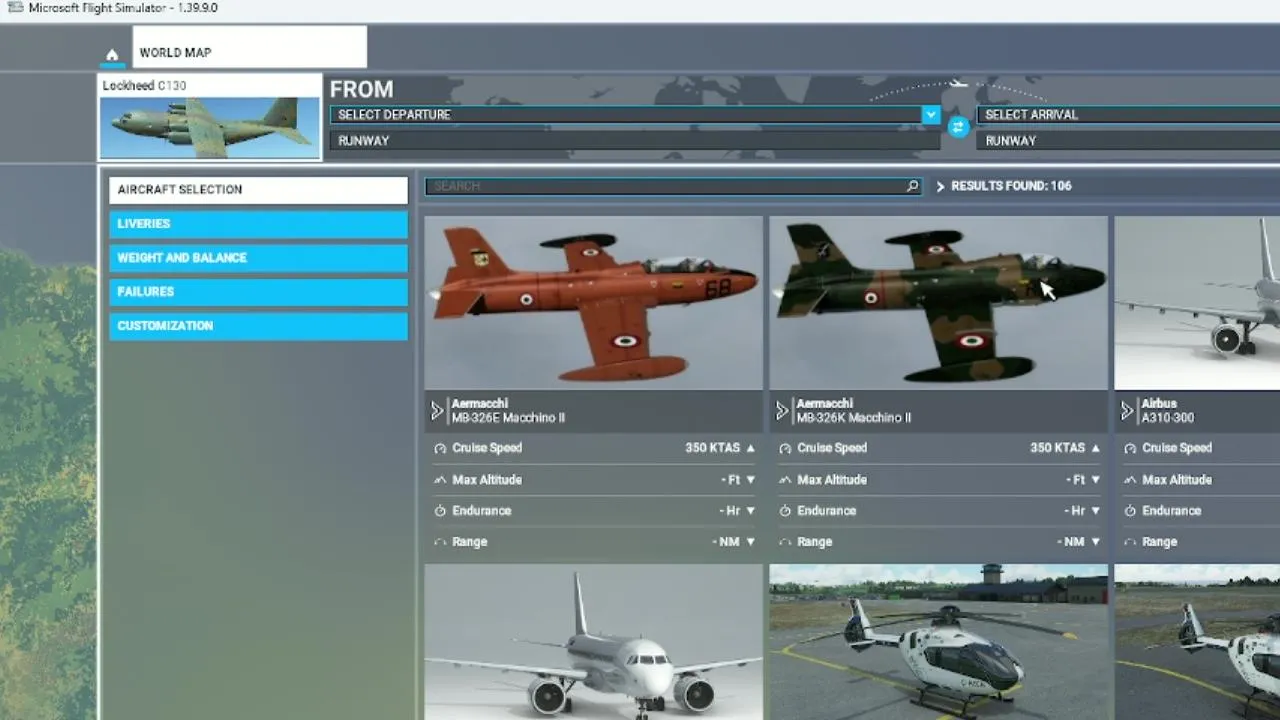This screenshot has height=720, width=1280.
Task: Click the "RESULTS FOUND: 106" text
Action: [1011, 186]
